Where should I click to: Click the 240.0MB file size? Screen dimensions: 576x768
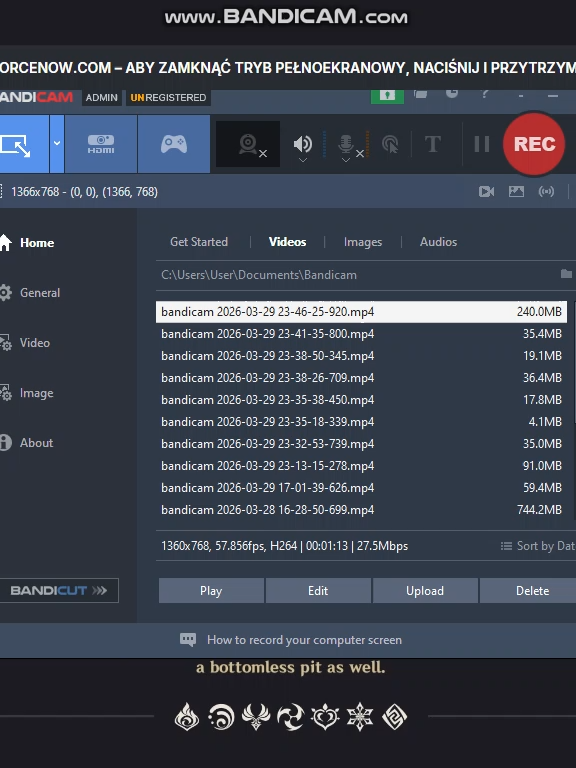(539, 312)
